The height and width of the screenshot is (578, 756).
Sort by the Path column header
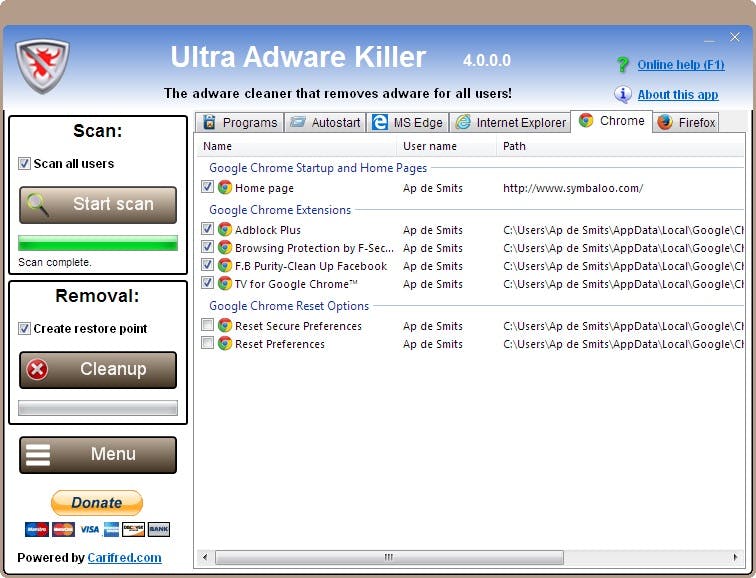621,146
